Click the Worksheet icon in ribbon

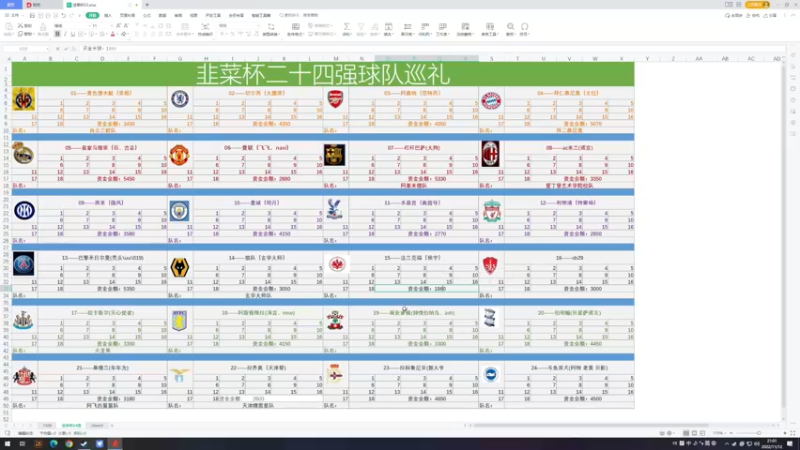pyautogui.click(x=442, y=27)
